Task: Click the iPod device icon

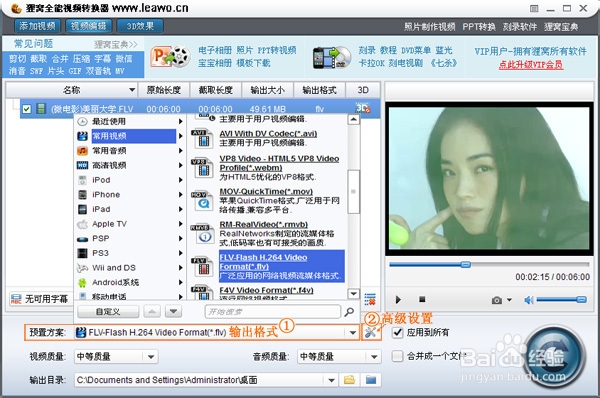Action: click(x=82, y=180)
